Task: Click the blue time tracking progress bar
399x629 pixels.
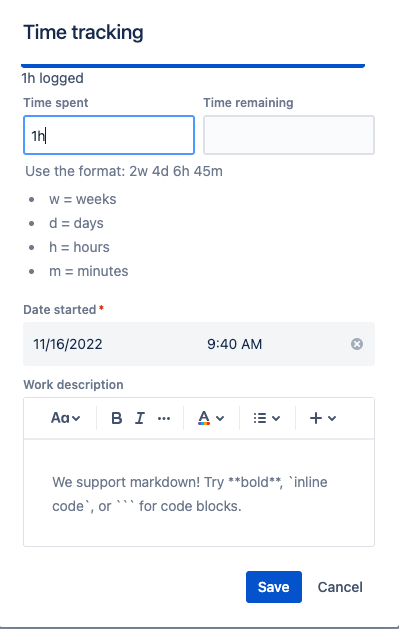Action: tap(193, 65)
